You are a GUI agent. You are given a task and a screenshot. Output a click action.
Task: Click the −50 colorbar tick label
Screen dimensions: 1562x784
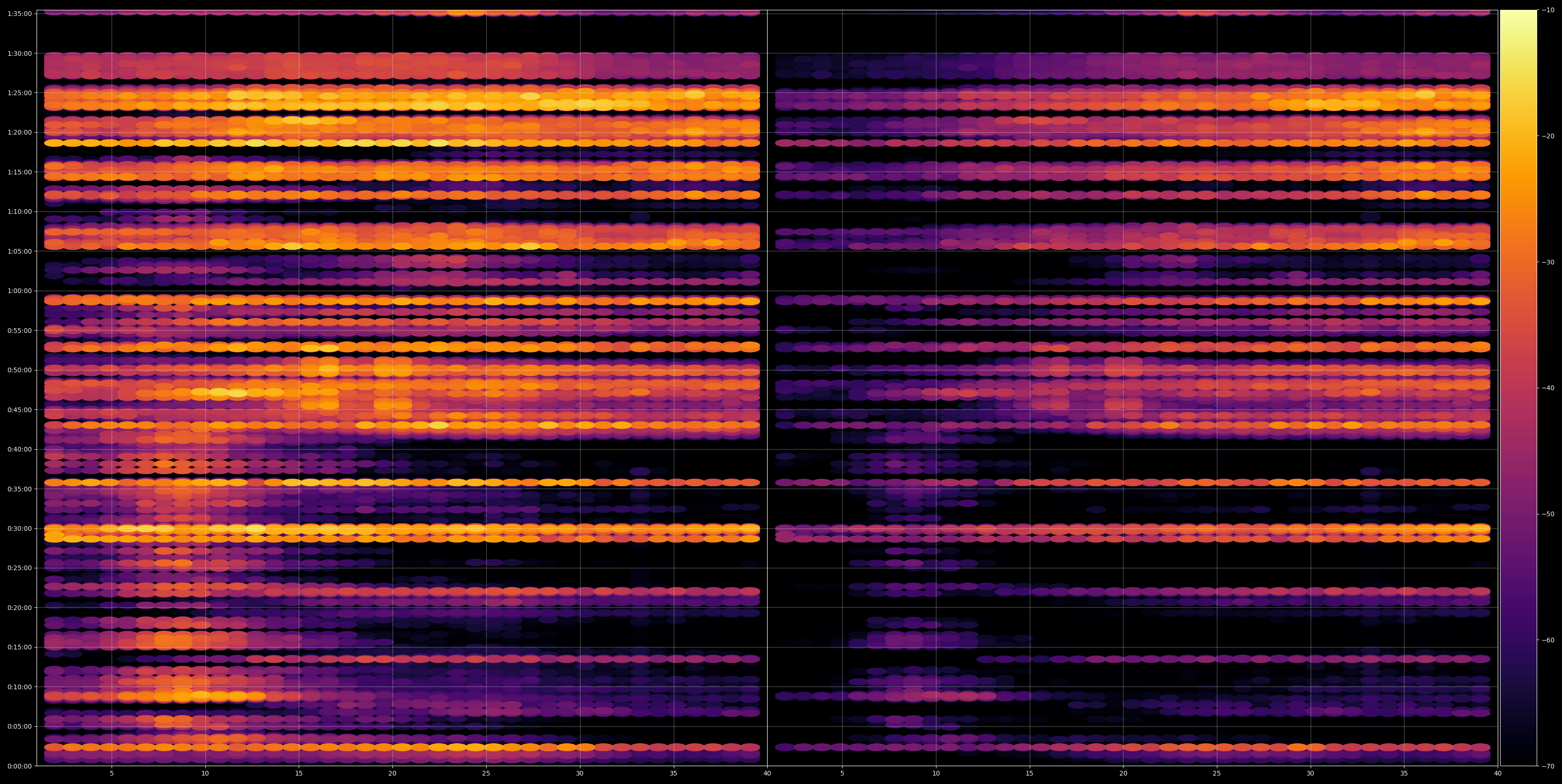[x=1547, y=514]
